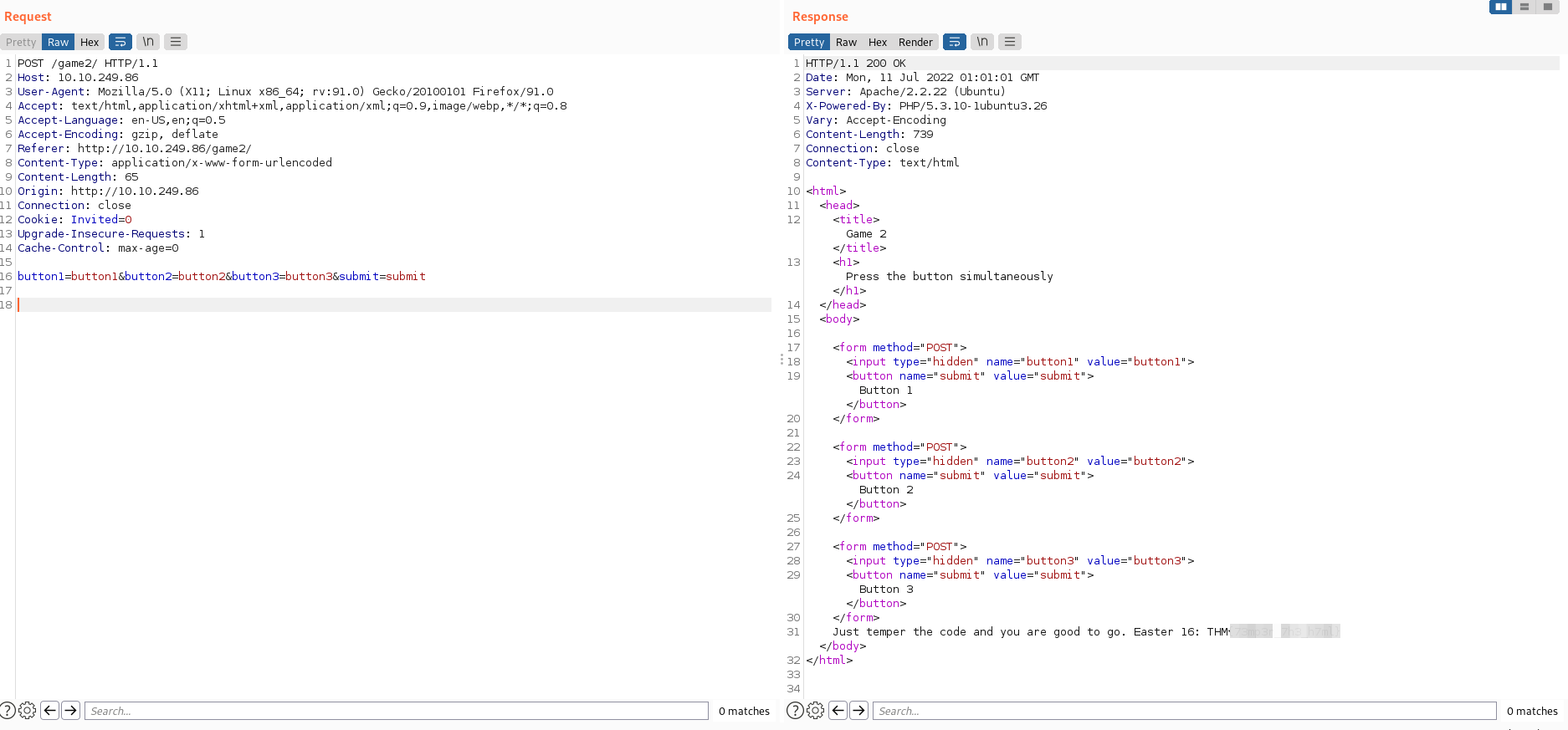Click the Content-Length: 65 request header
This screenshot has height=730, width=1568.
pyautogui.click(x=78, y=177)
